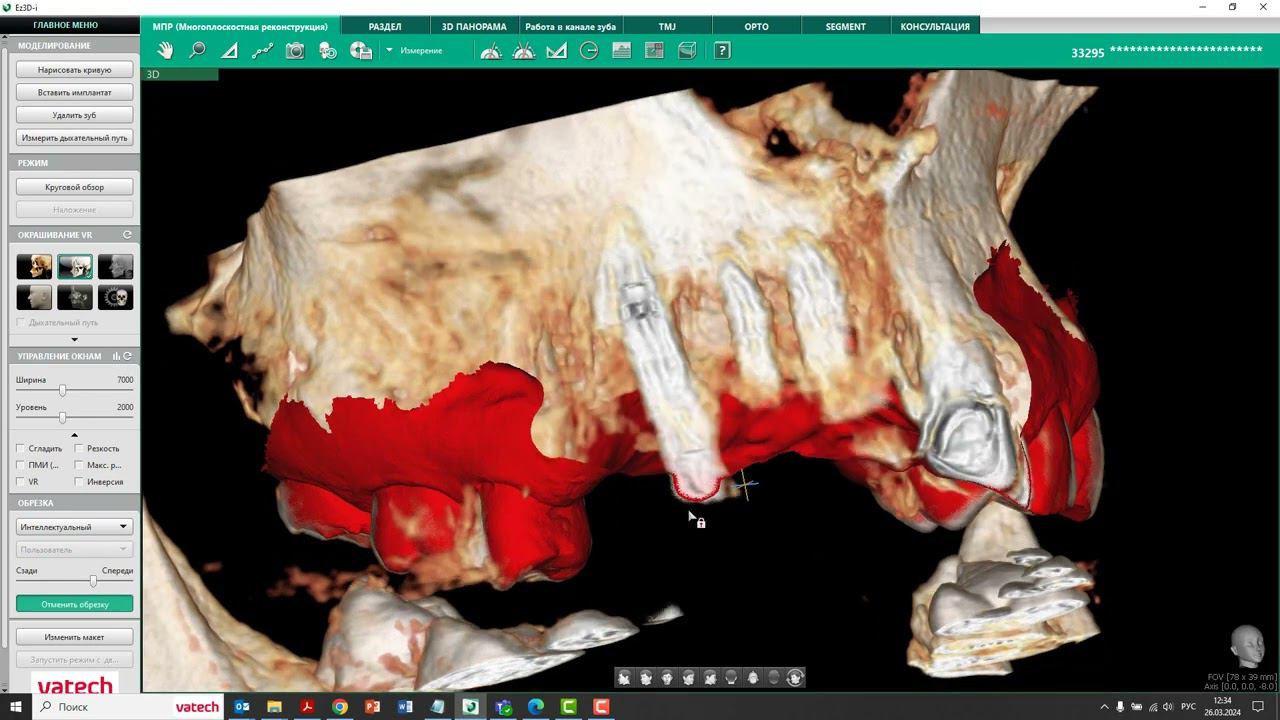
Task: Enable the Макс. р... checkbox
Action: coord(79,465)
